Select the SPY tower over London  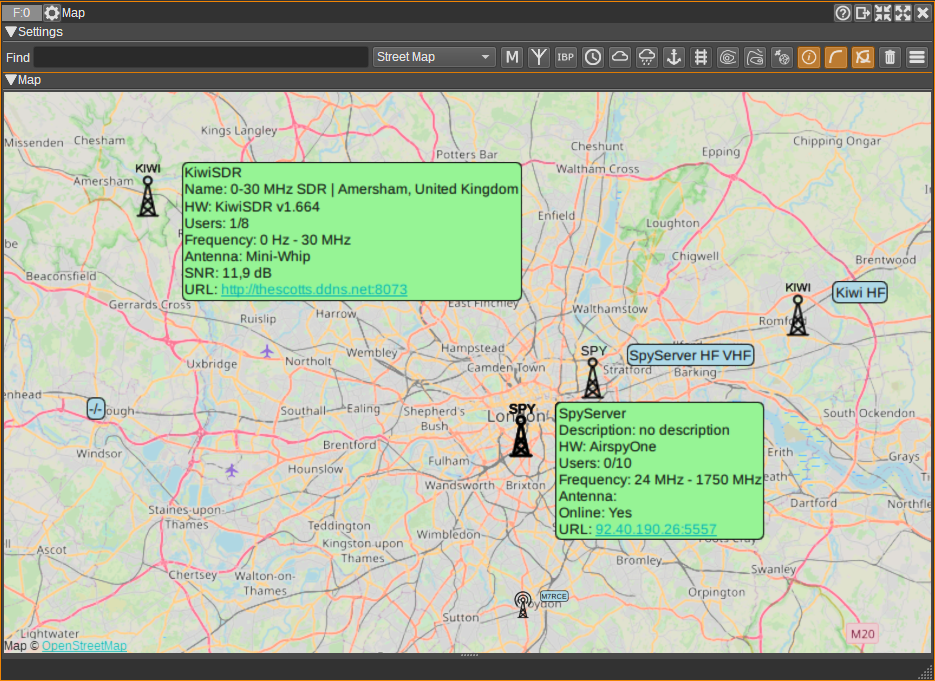[x=521, y=436]
